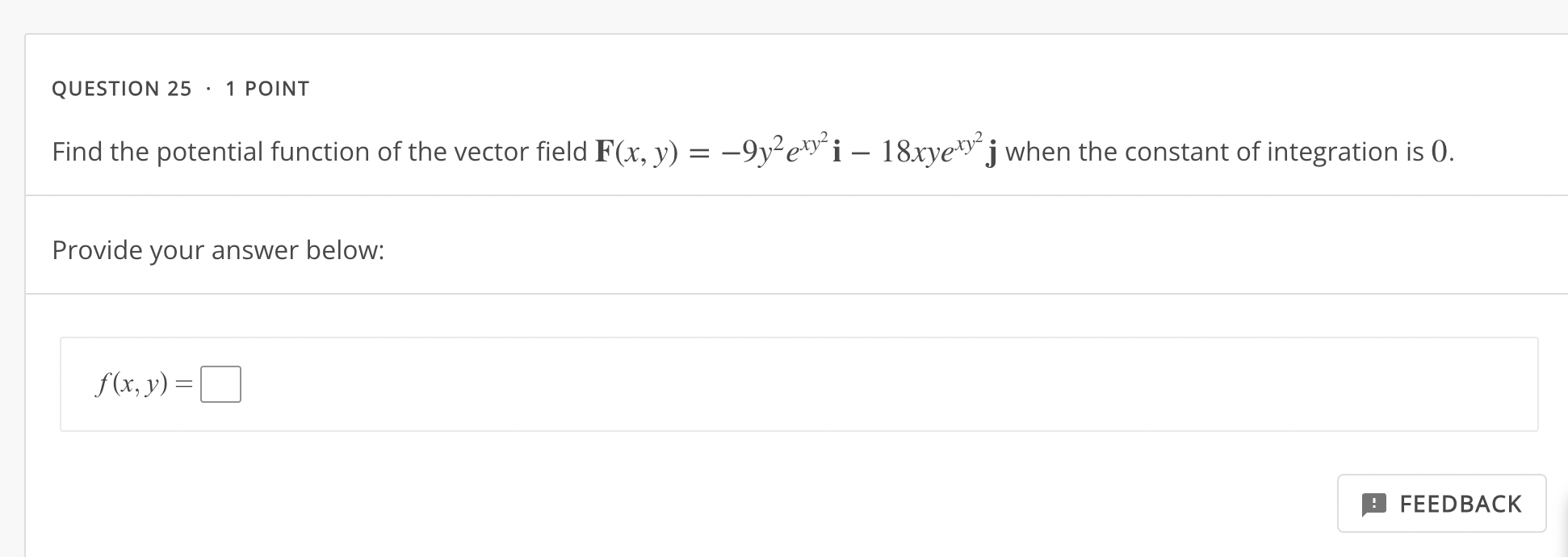The image size is (1568, 557).
Task: Select the answer entry box after the equals sign
Action: (x=220, y=385)
